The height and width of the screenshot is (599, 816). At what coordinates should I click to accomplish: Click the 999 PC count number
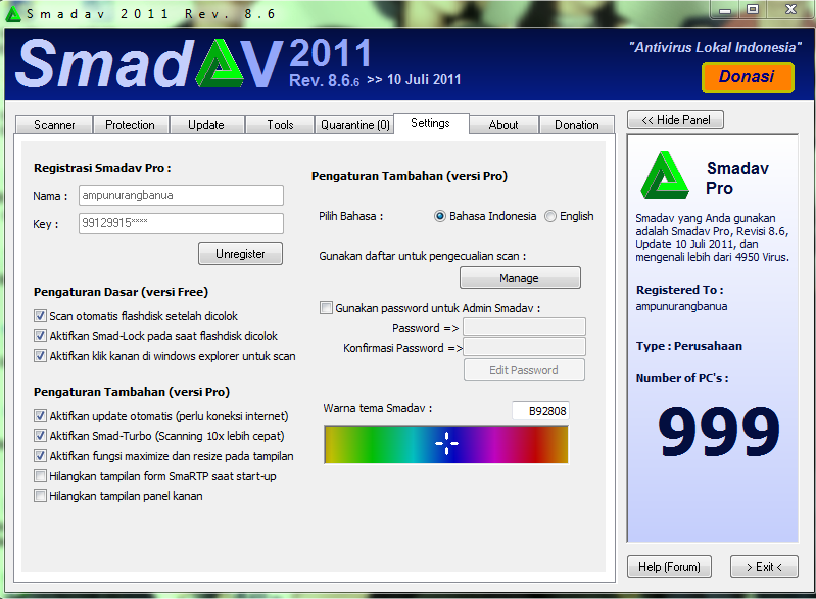[719, 431]
